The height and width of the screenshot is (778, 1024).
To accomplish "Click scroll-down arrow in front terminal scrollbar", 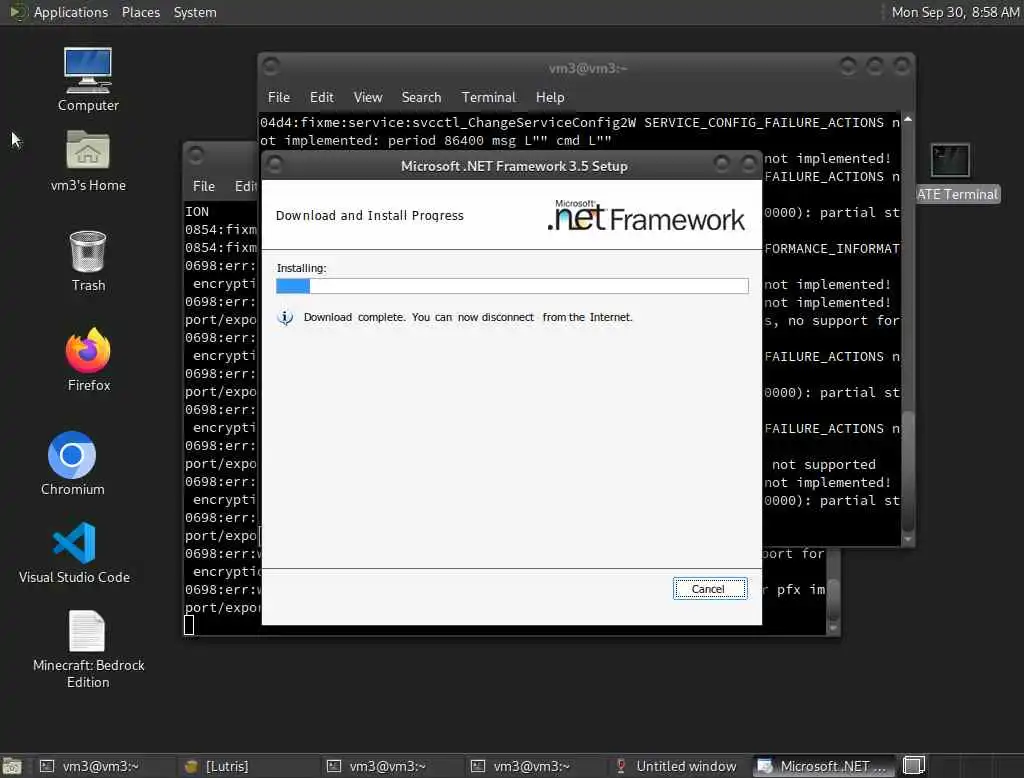I will pyautogui.click(x=907, y=540).
